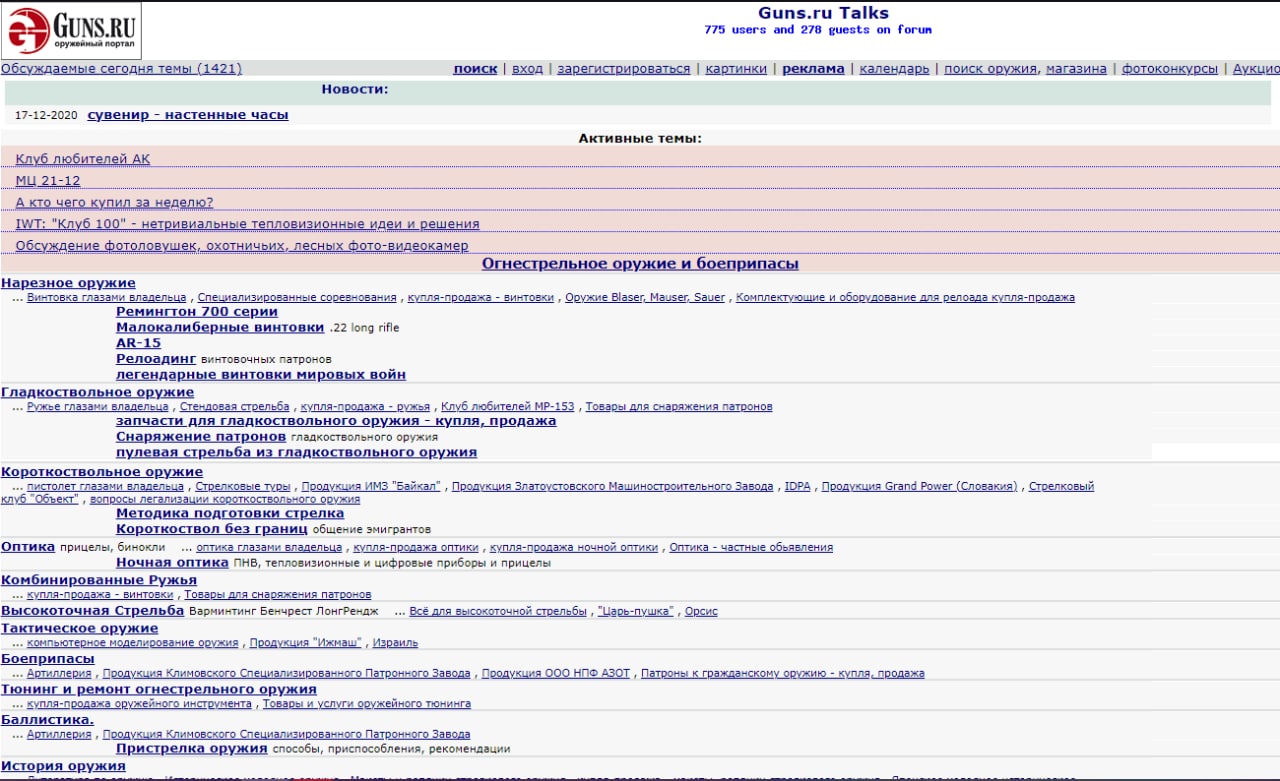Open компьютерное моделирование оружия subforum

[x=133, y=643]
